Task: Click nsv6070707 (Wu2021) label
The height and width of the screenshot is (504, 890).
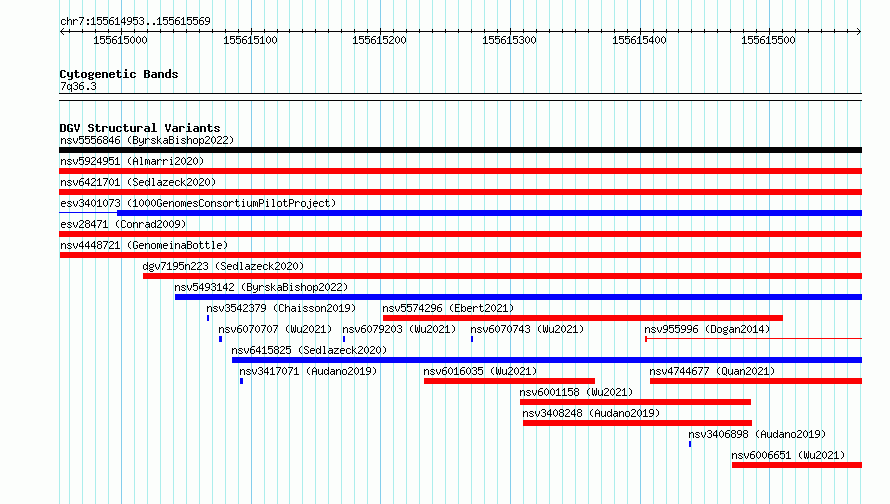Action: tap(275, 329)
